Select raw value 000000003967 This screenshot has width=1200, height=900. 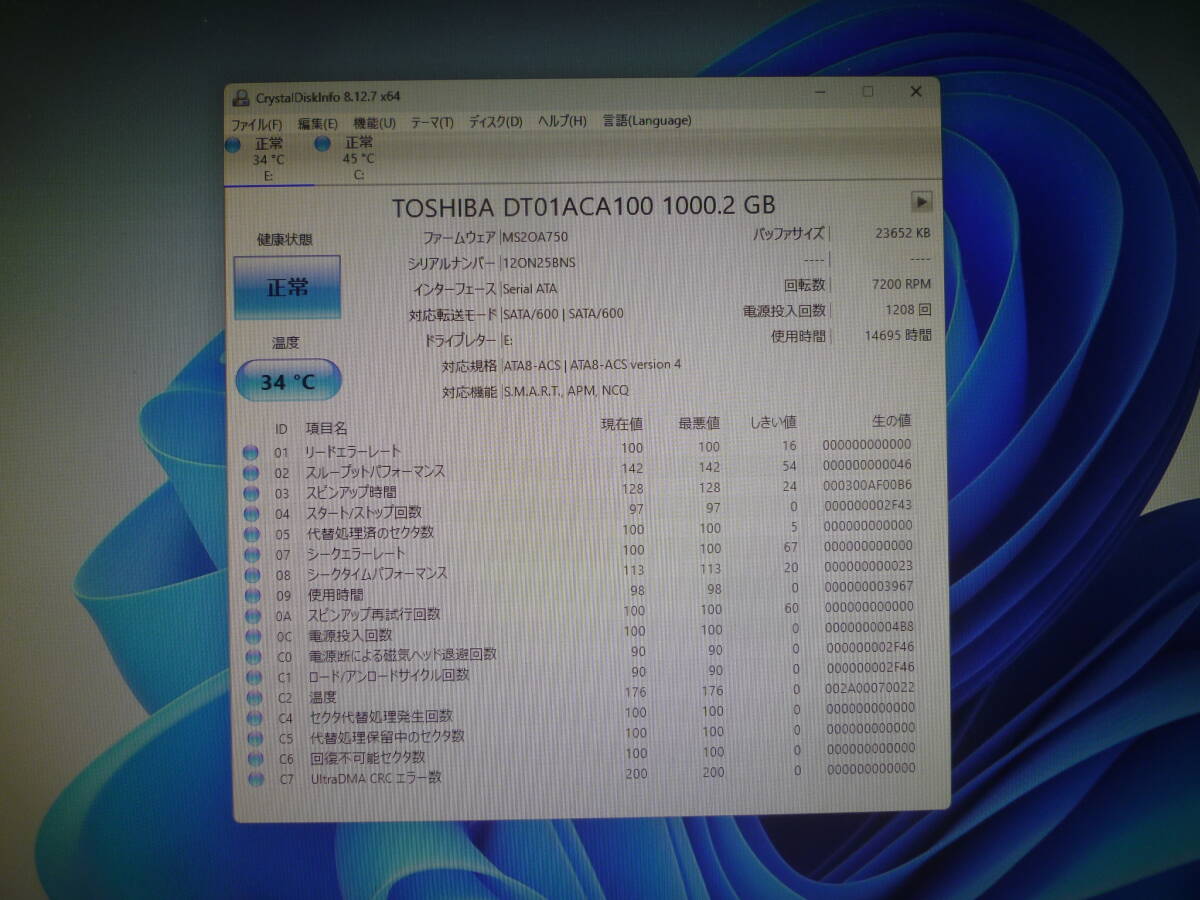[x=868, y=586]
